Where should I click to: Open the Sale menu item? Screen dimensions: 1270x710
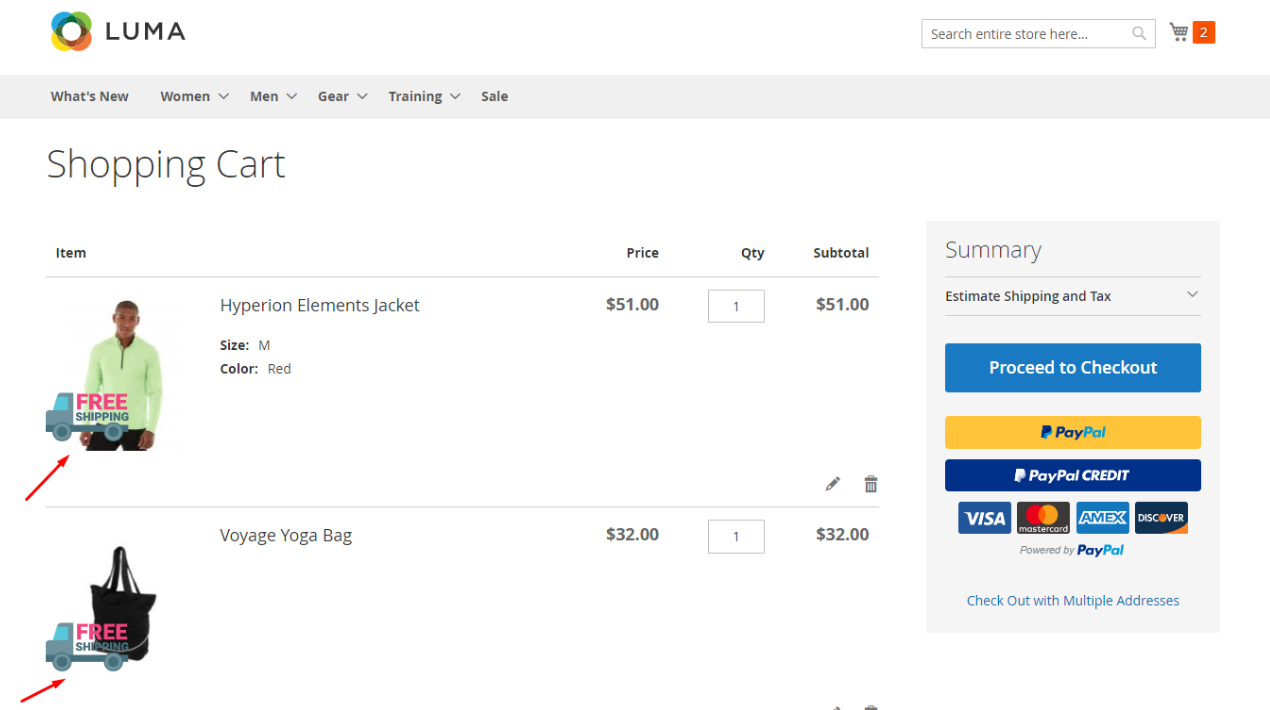coord(494,96)
